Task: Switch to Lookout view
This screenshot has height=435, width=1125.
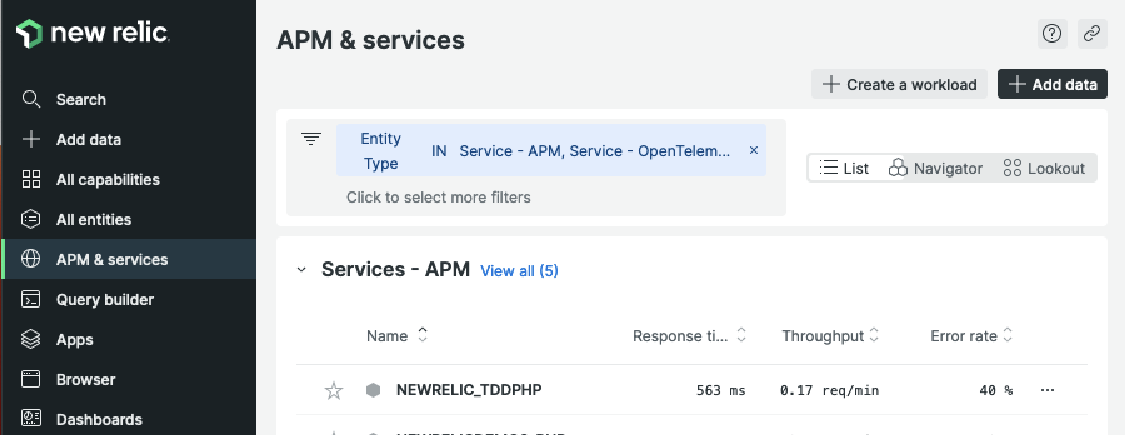Action: tap(1044, 168)
